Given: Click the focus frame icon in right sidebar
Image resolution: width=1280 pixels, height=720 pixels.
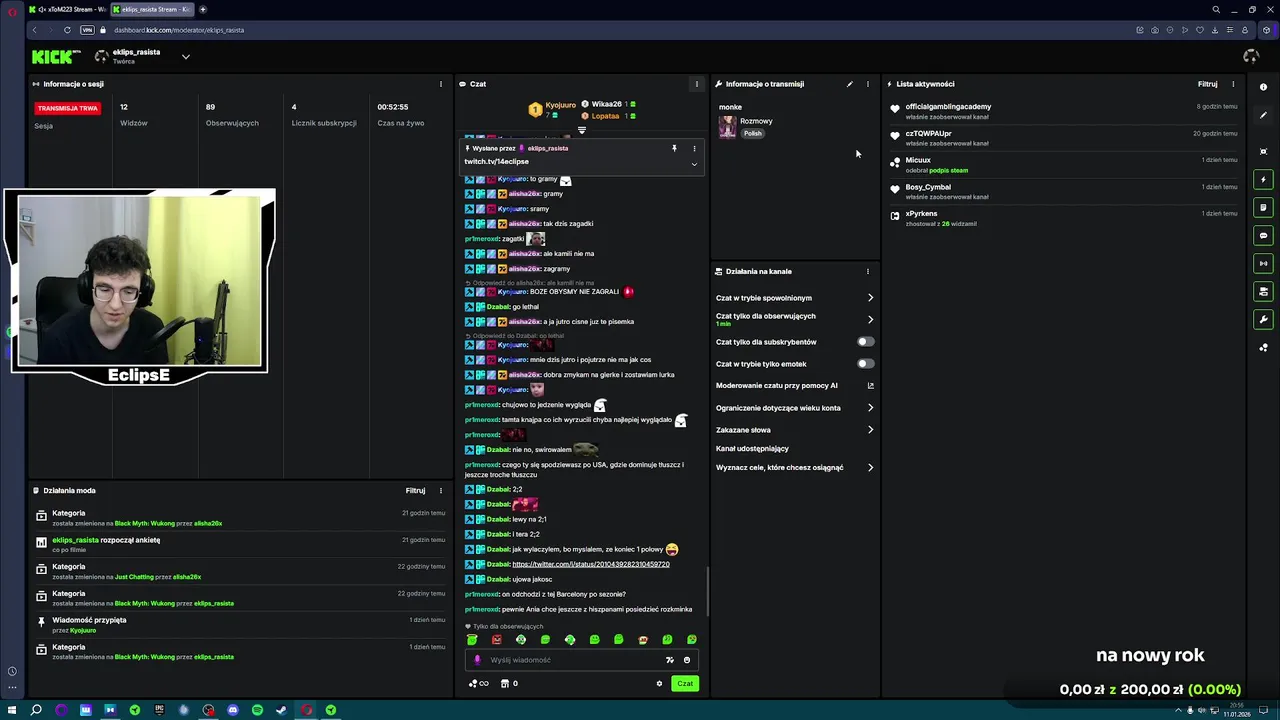Looking at the screenshot, I should (x=1263, y=151).
